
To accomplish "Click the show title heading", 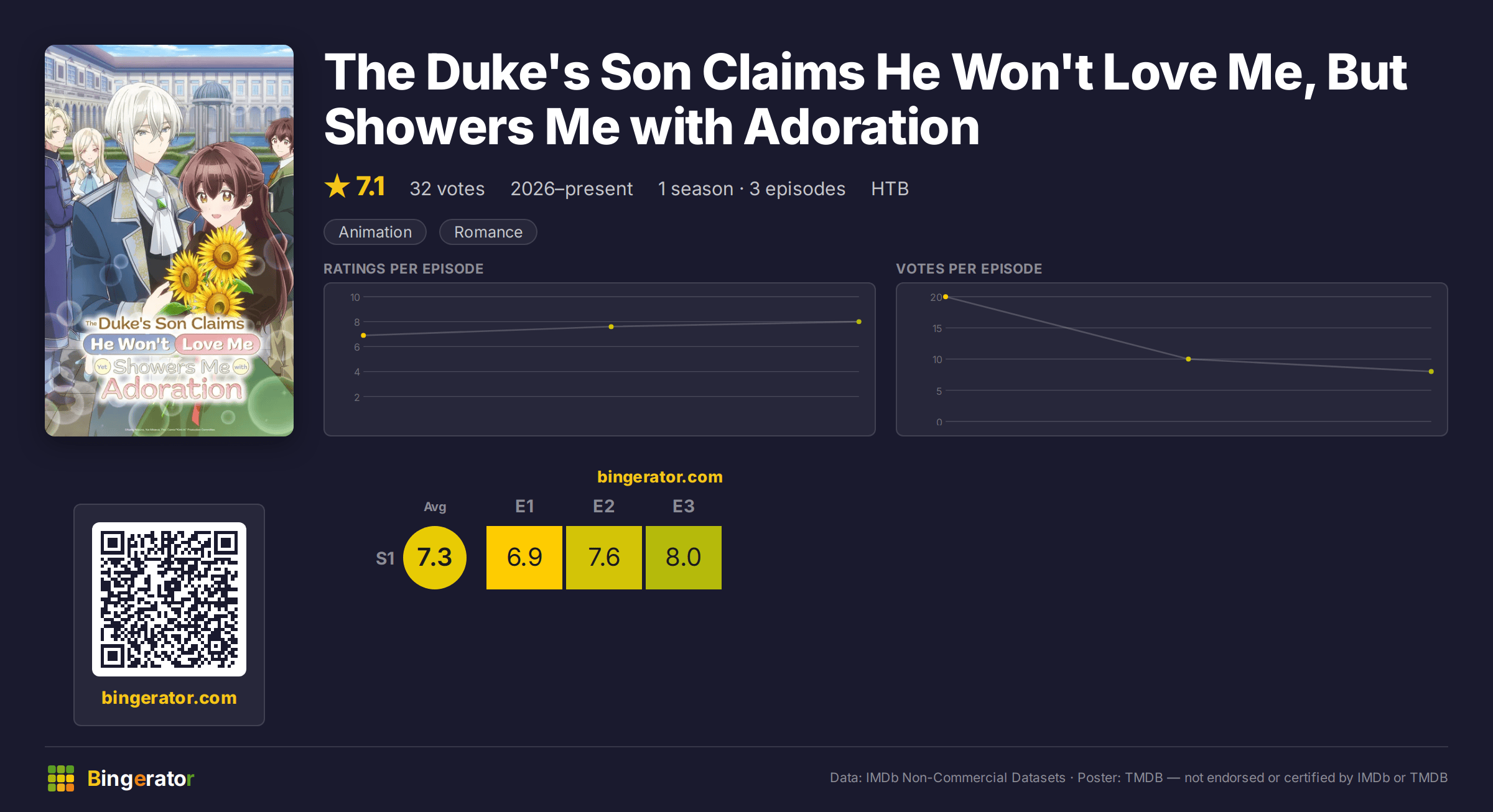I will click(x=865, y=99).
